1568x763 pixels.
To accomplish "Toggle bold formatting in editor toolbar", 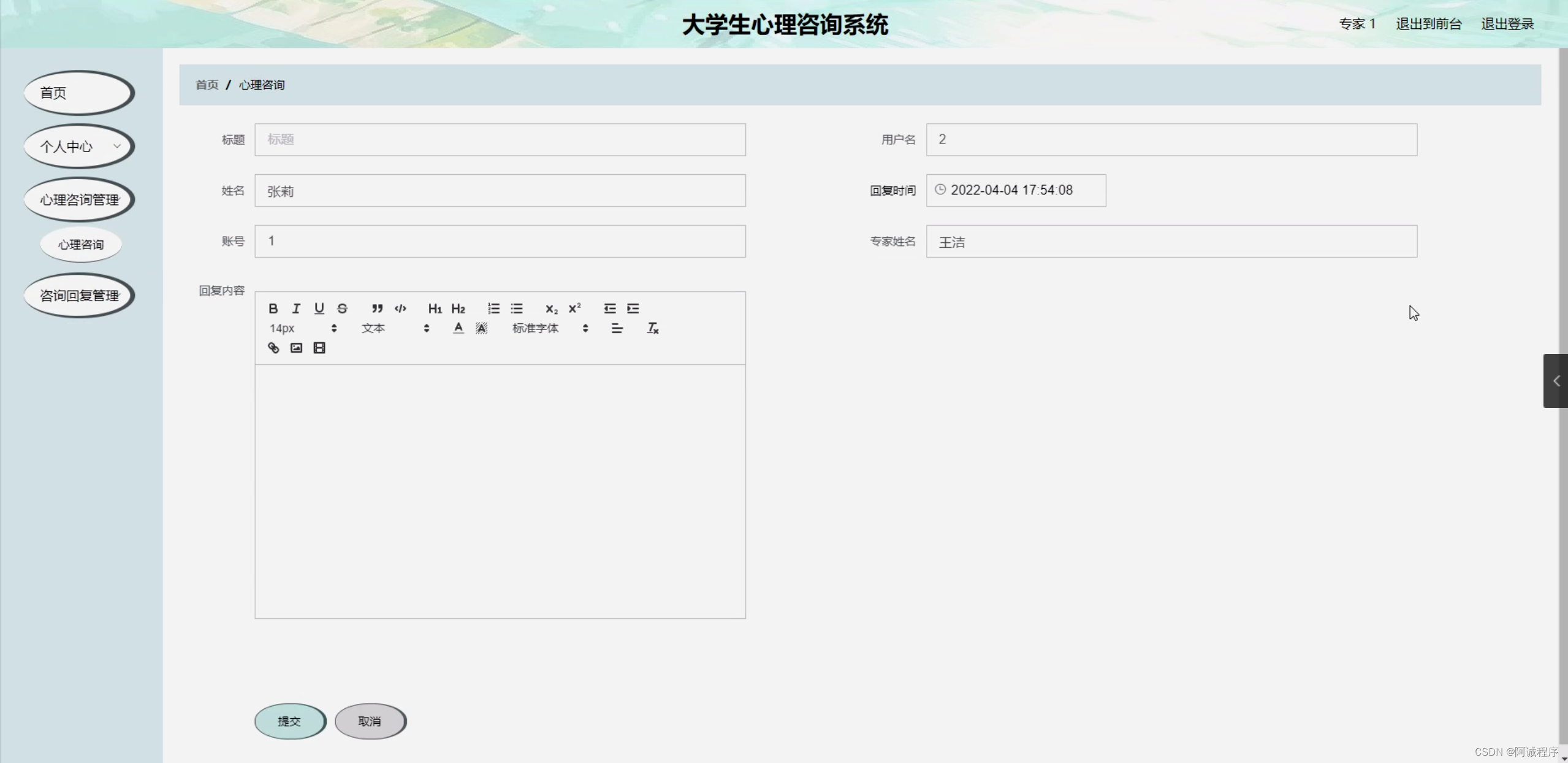I will pos(273,309).
